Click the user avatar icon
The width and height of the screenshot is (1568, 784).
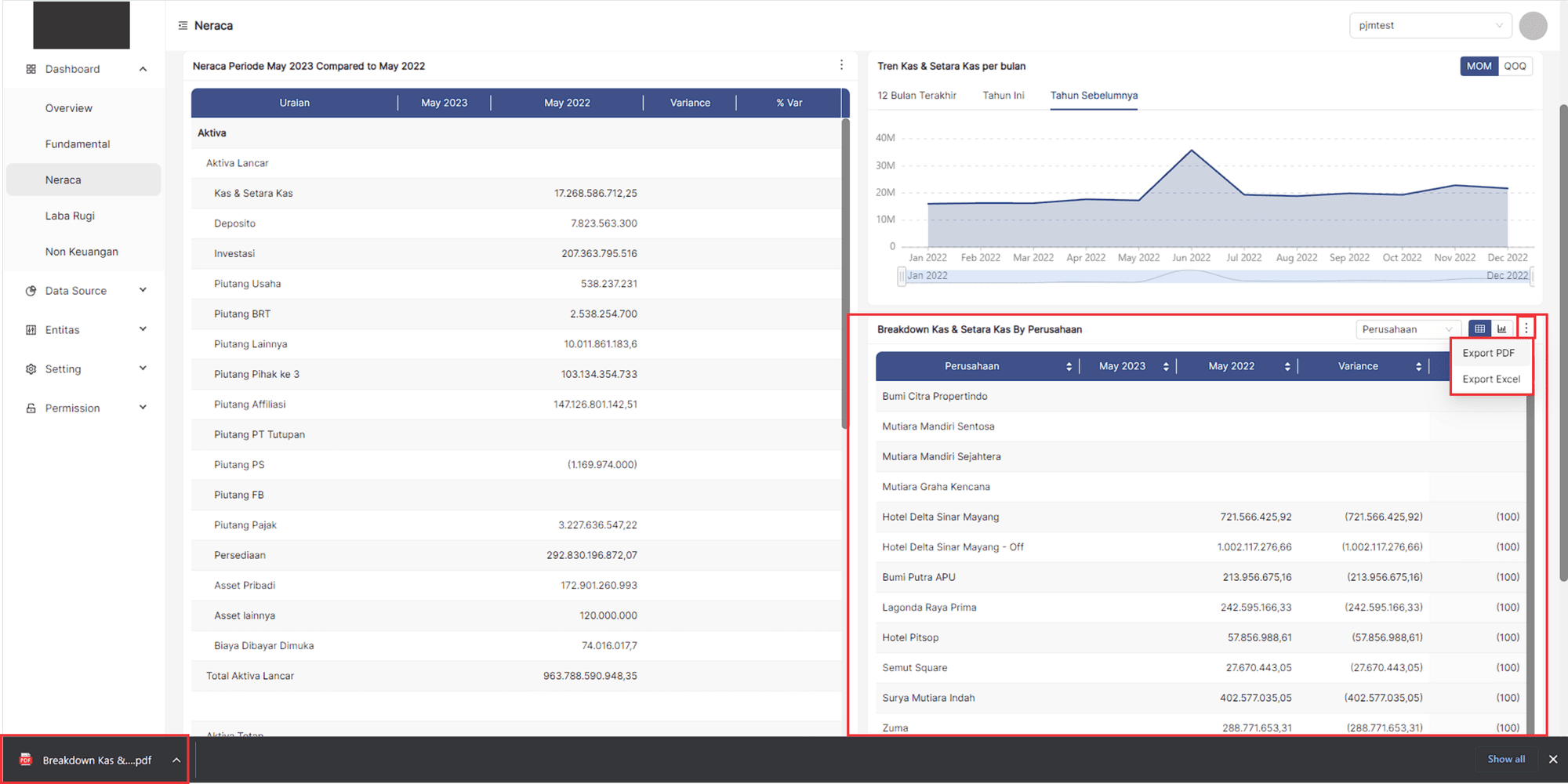pyautogui.click(x=1532, y=26)
